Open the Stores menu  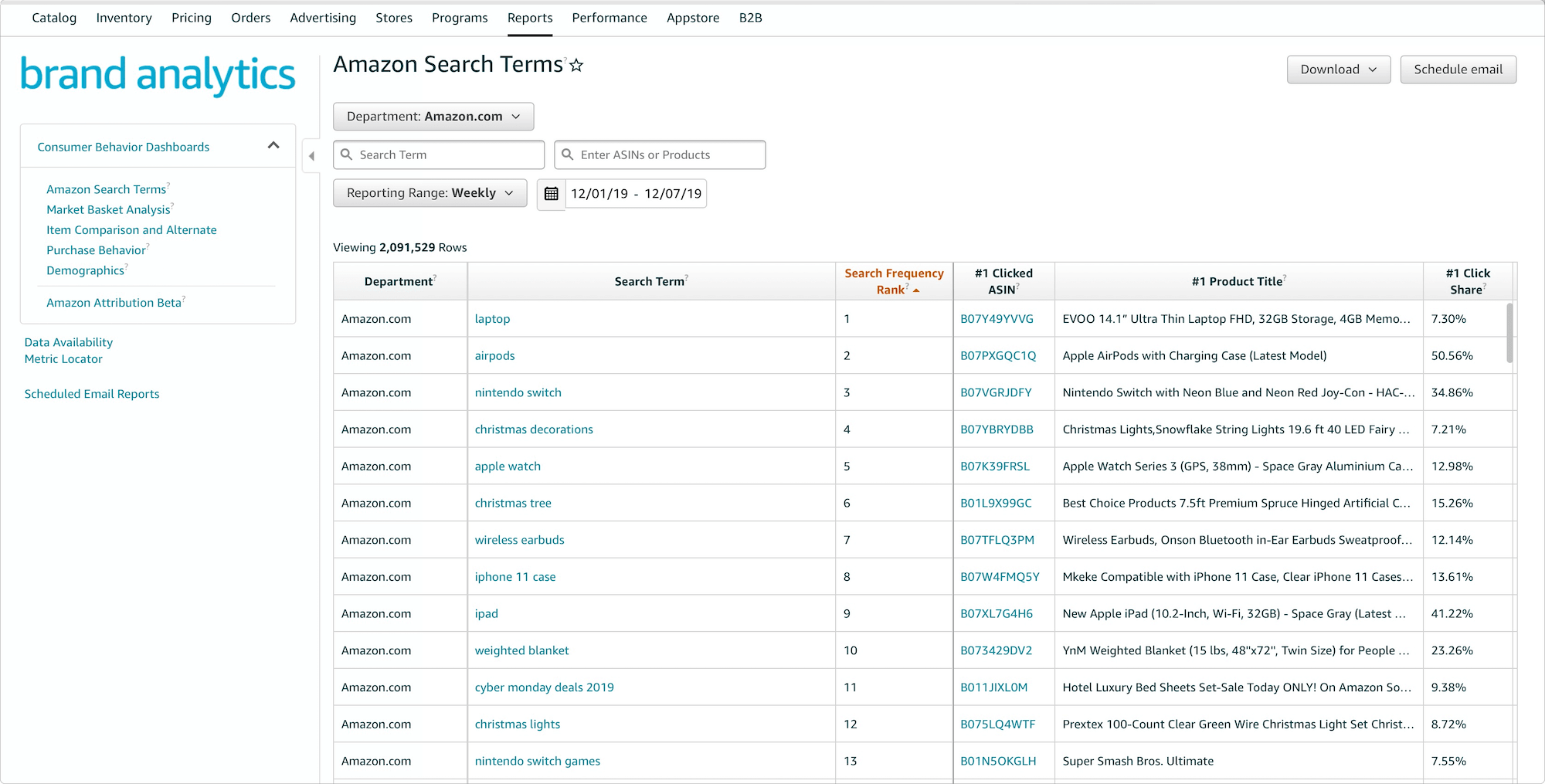[394, 18]
